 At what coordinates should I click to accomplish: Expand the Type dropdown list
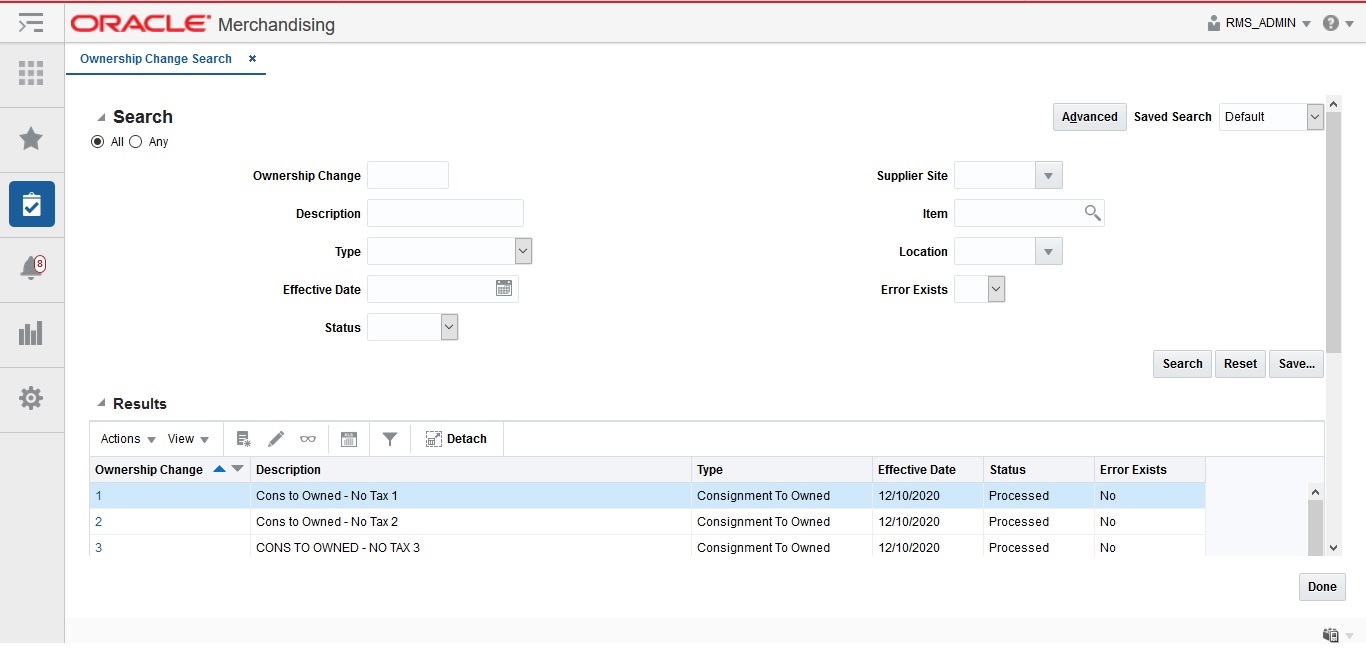pyautogui.click(x=522, y=251)
